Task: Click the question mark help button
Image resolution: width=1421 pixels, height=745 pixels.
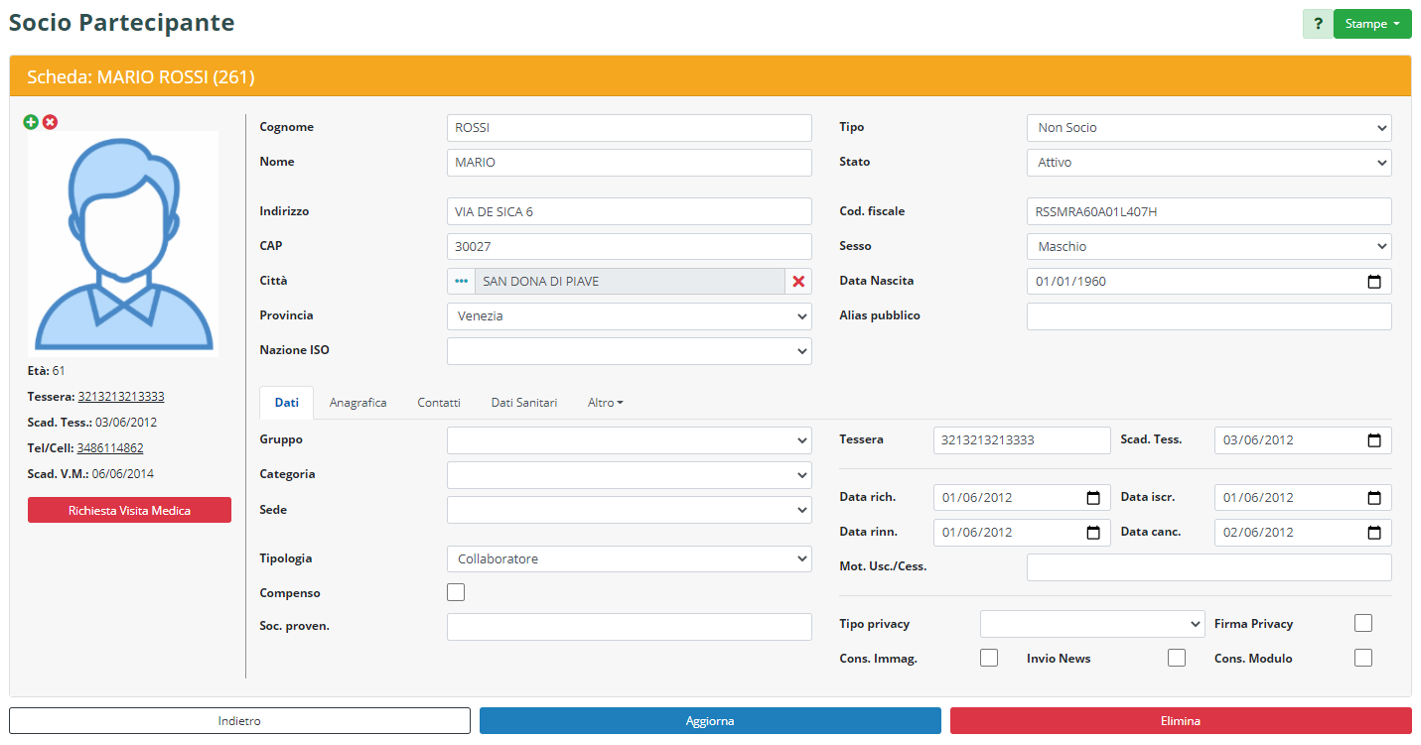Action: click(x=1317, y=24)
